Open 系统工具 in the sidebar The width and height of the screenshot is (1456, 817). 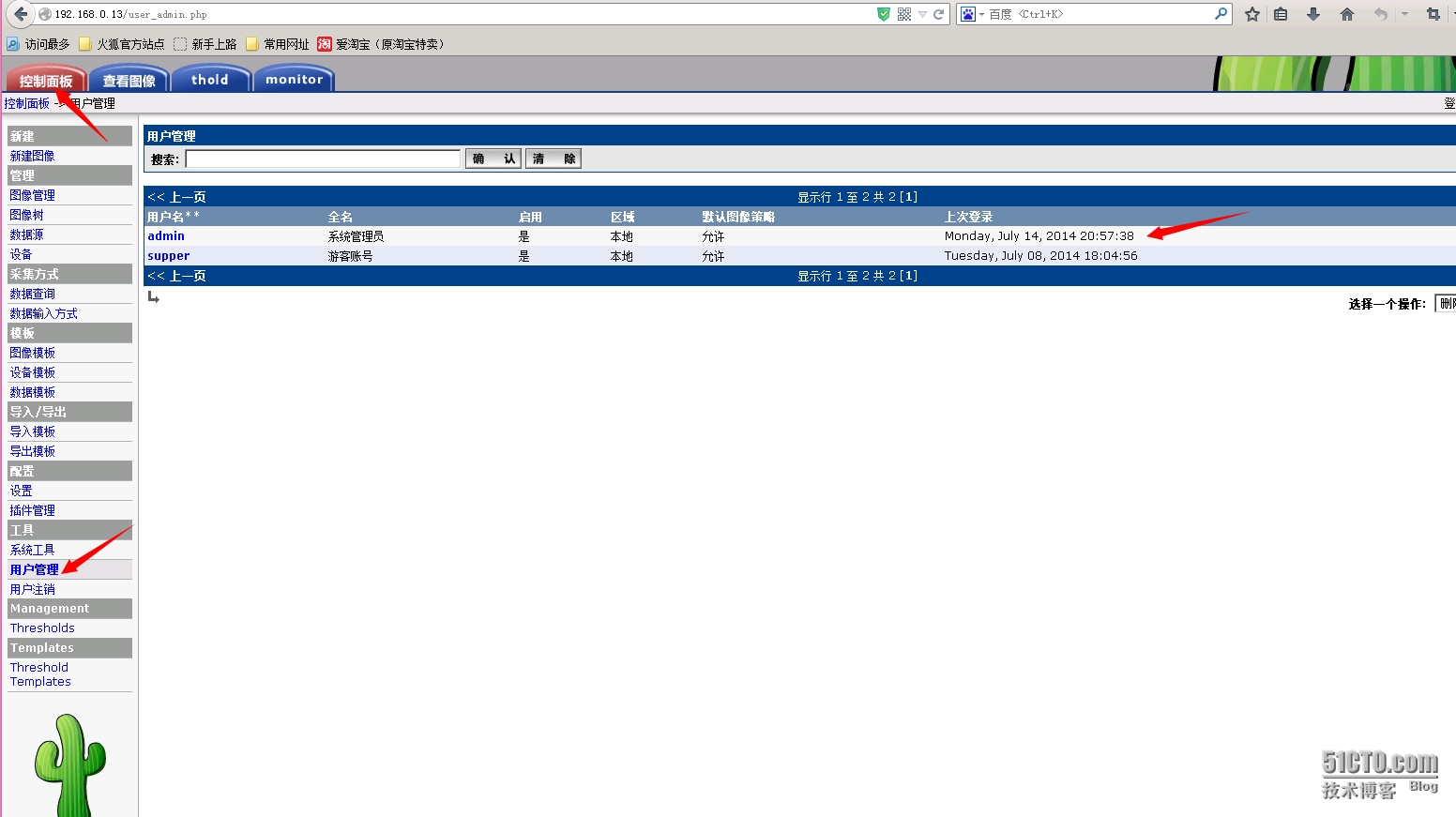point(32,550)
